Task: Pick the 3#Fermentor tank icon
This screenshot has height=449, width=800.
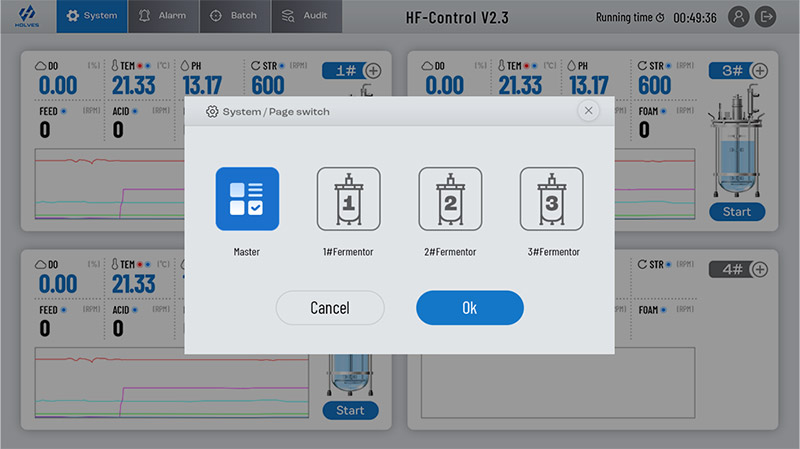Action: (x=551, y=199)
